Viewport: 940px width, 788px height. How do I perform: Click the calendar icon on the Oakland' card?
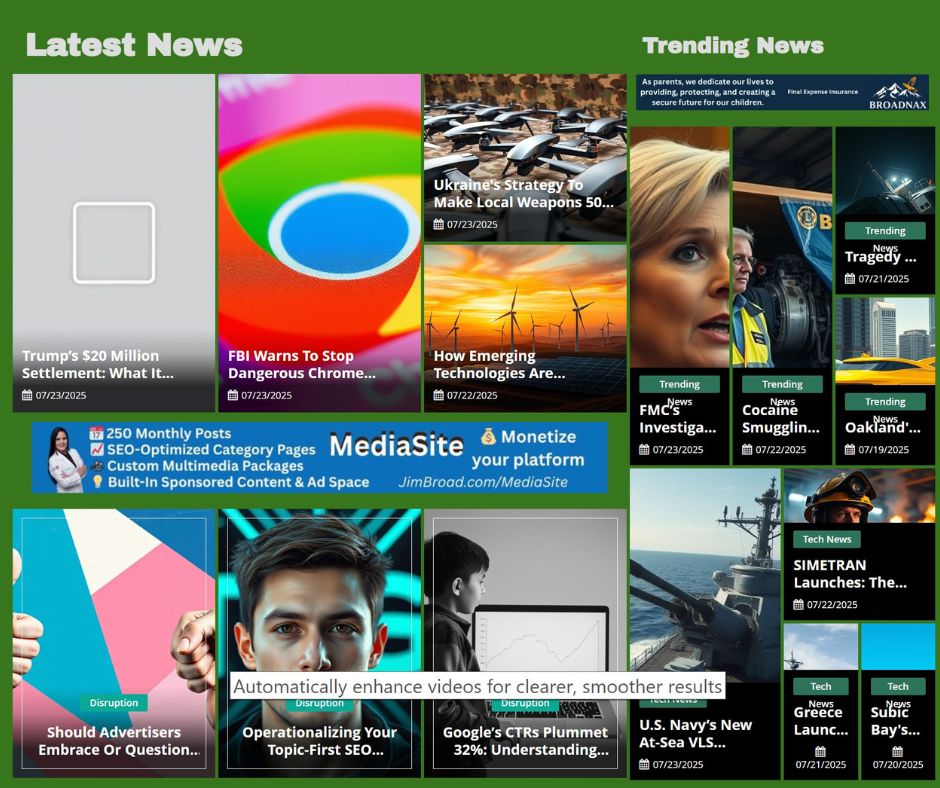[849, 450]
